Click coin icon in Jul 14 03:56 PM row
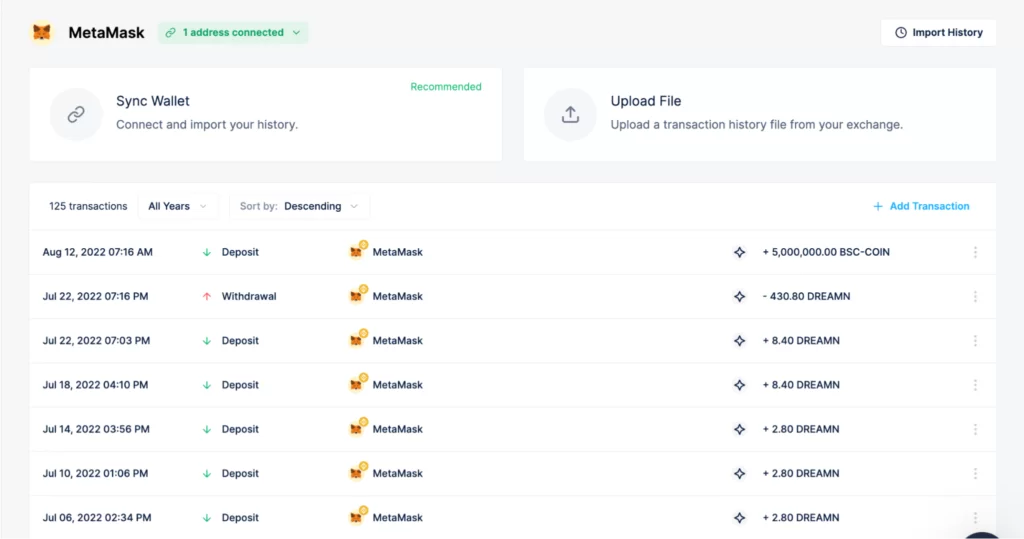Viewport: 1024px width, 539px height. 739,429
